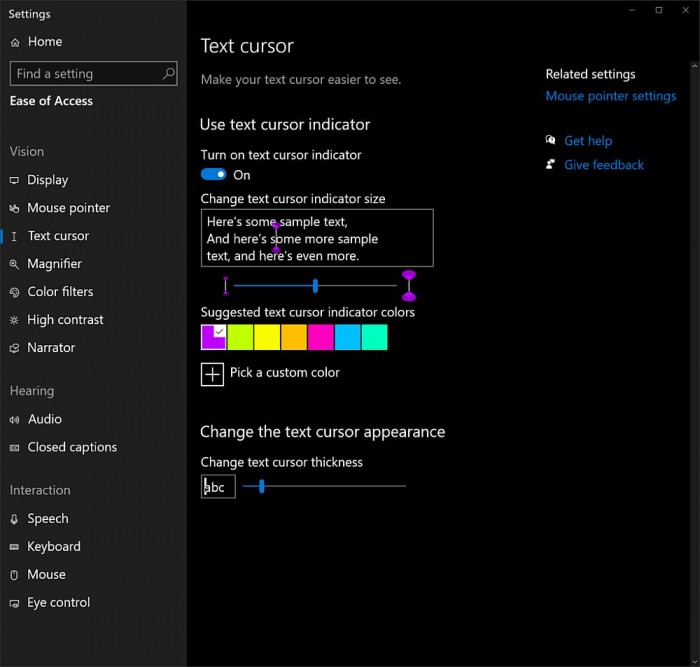This screenshot has height=667, width=700.
Task: Select the Narrator icon
Action: (x=15, y=348)
